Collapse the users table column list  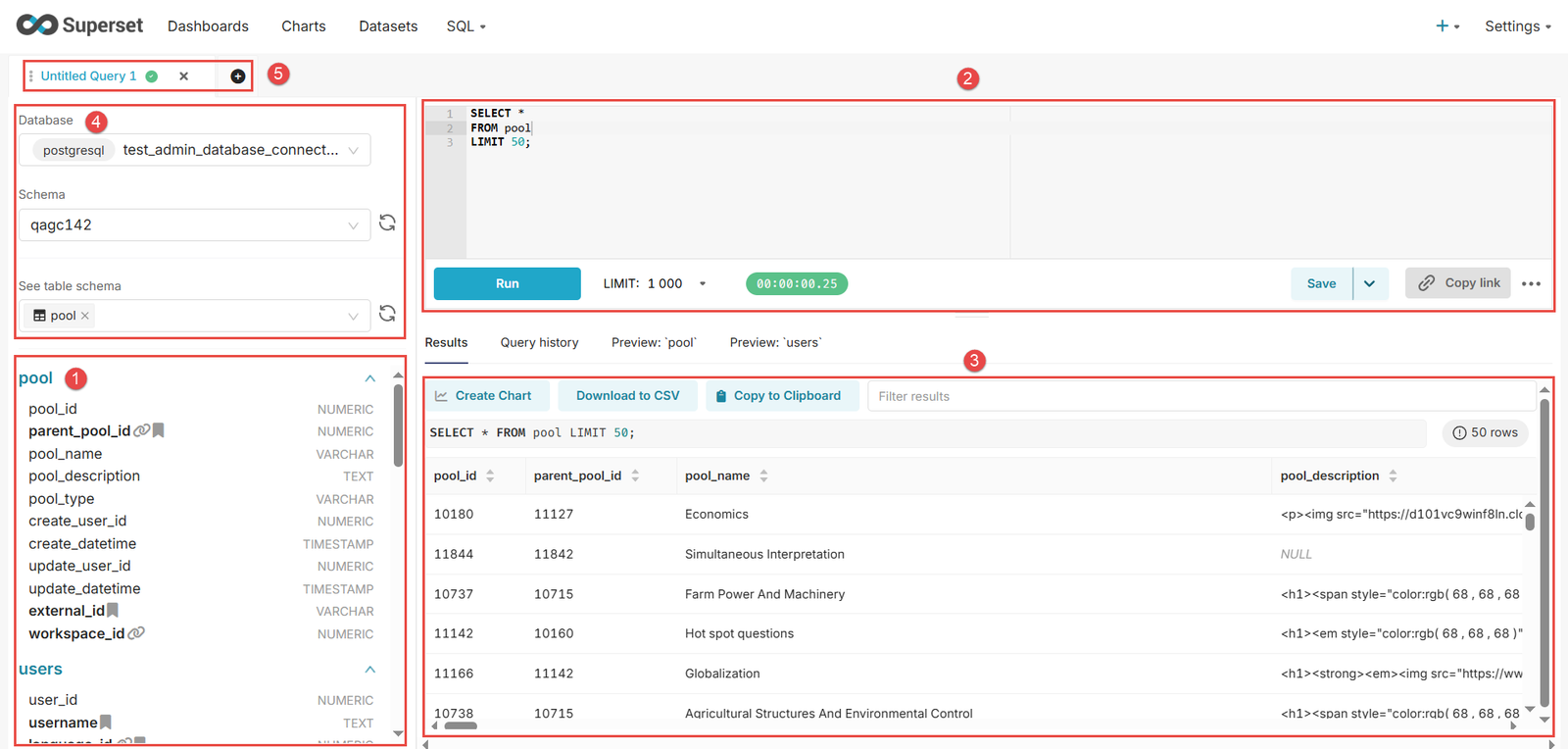pos(369,670)
